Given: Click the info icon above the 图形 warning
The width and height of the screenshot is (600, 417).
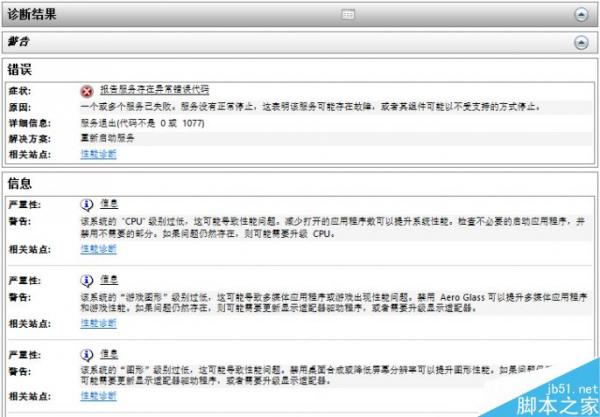Looking at the screenshot, I should click(87, 355).
